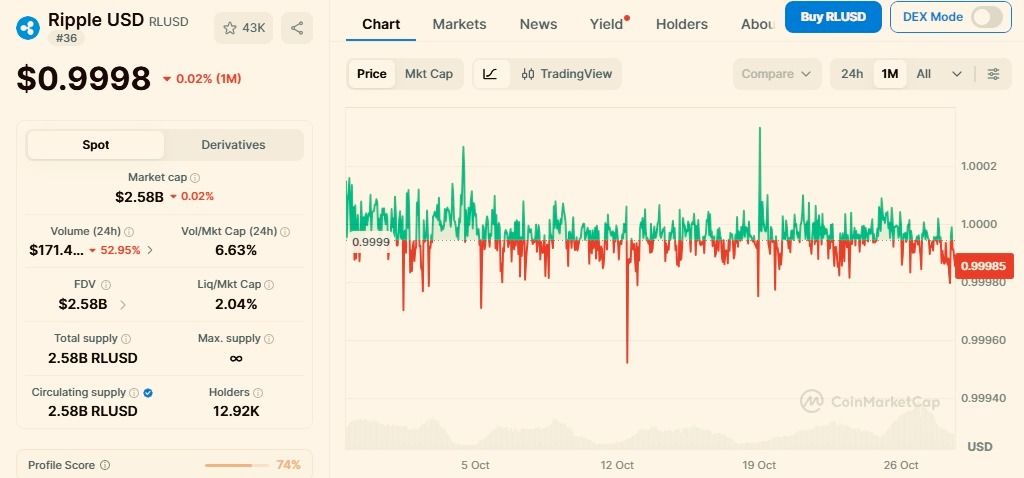The height and width of the screenshot is (478, 1024).
Task: Set the chart range to 24h
Action: (x=852, y=74)
